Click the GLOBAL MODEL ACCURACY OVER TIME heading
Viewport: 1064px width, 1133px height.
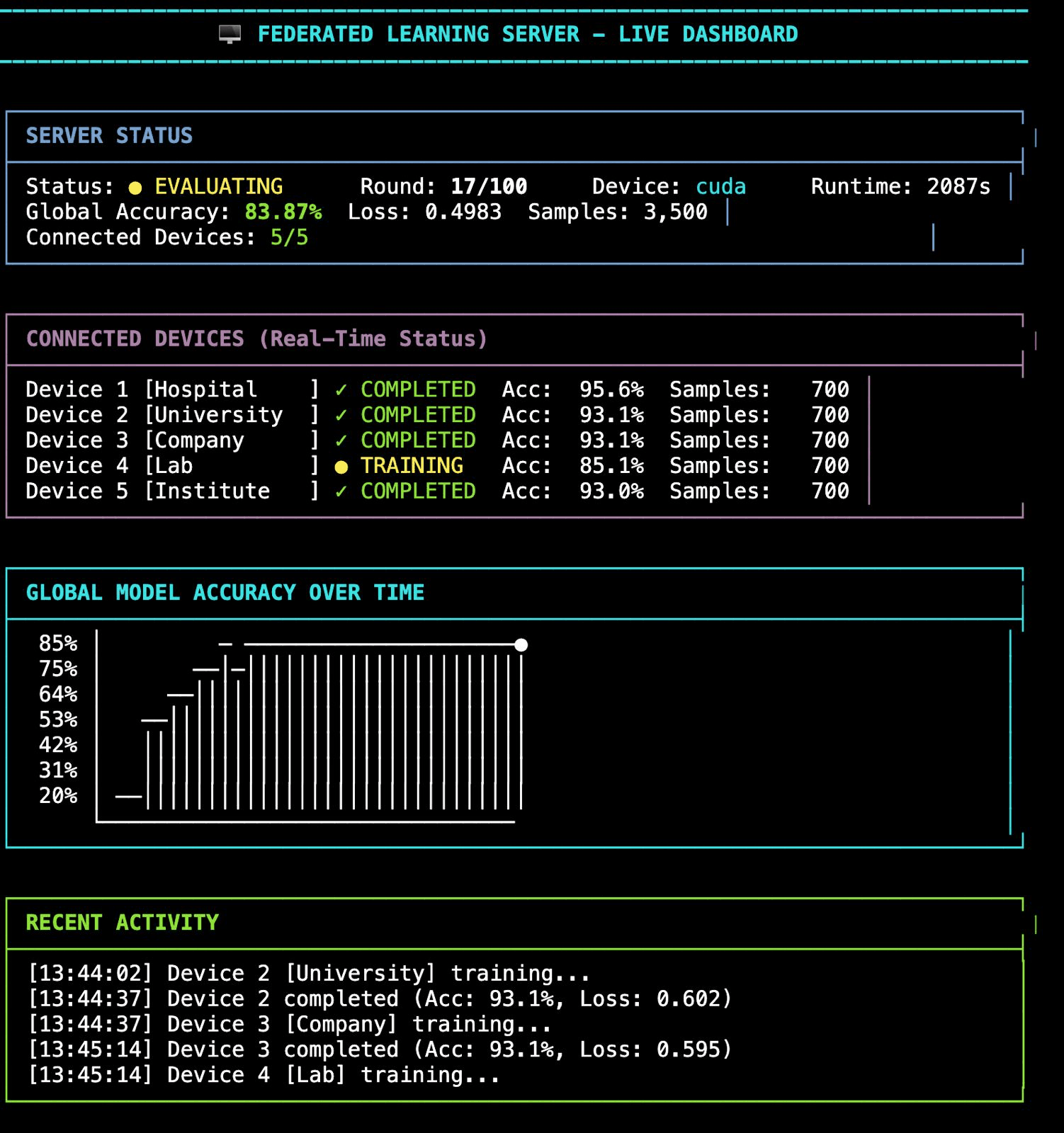coord(225,593)
